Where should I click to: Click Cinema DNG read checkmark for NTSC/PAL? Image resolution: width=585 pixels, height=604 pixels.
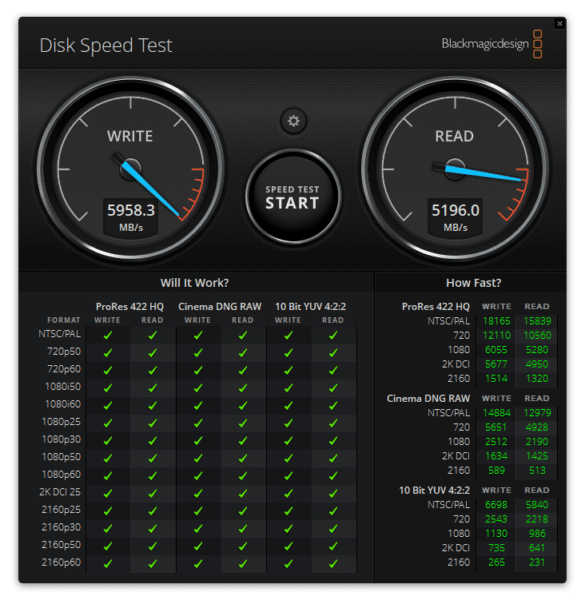point(243,335)
